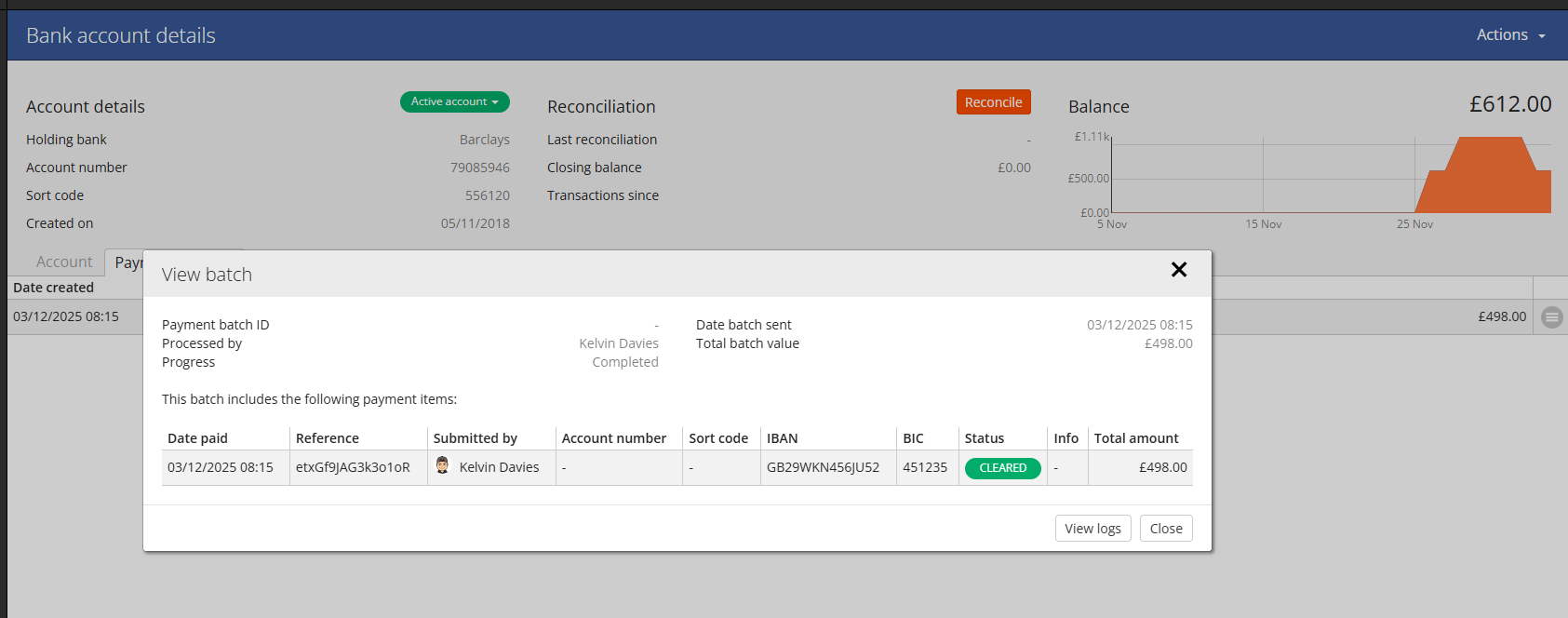Open the Actions dropdown menu
Screen dimensions: 1568x618
pyautogui.click(x=1509, y=35)
